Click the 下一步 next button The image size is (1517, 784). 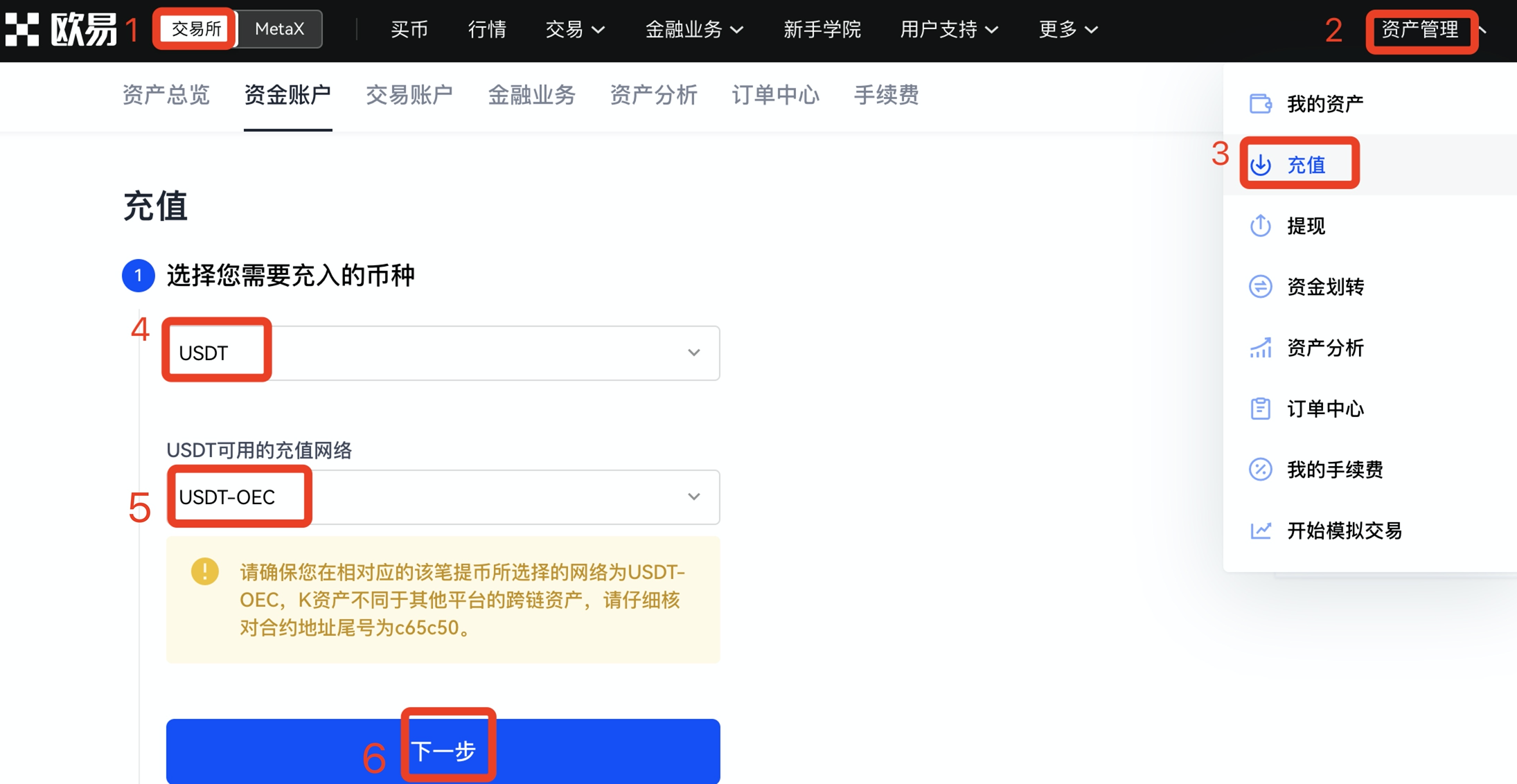click(x=443, y=751)
